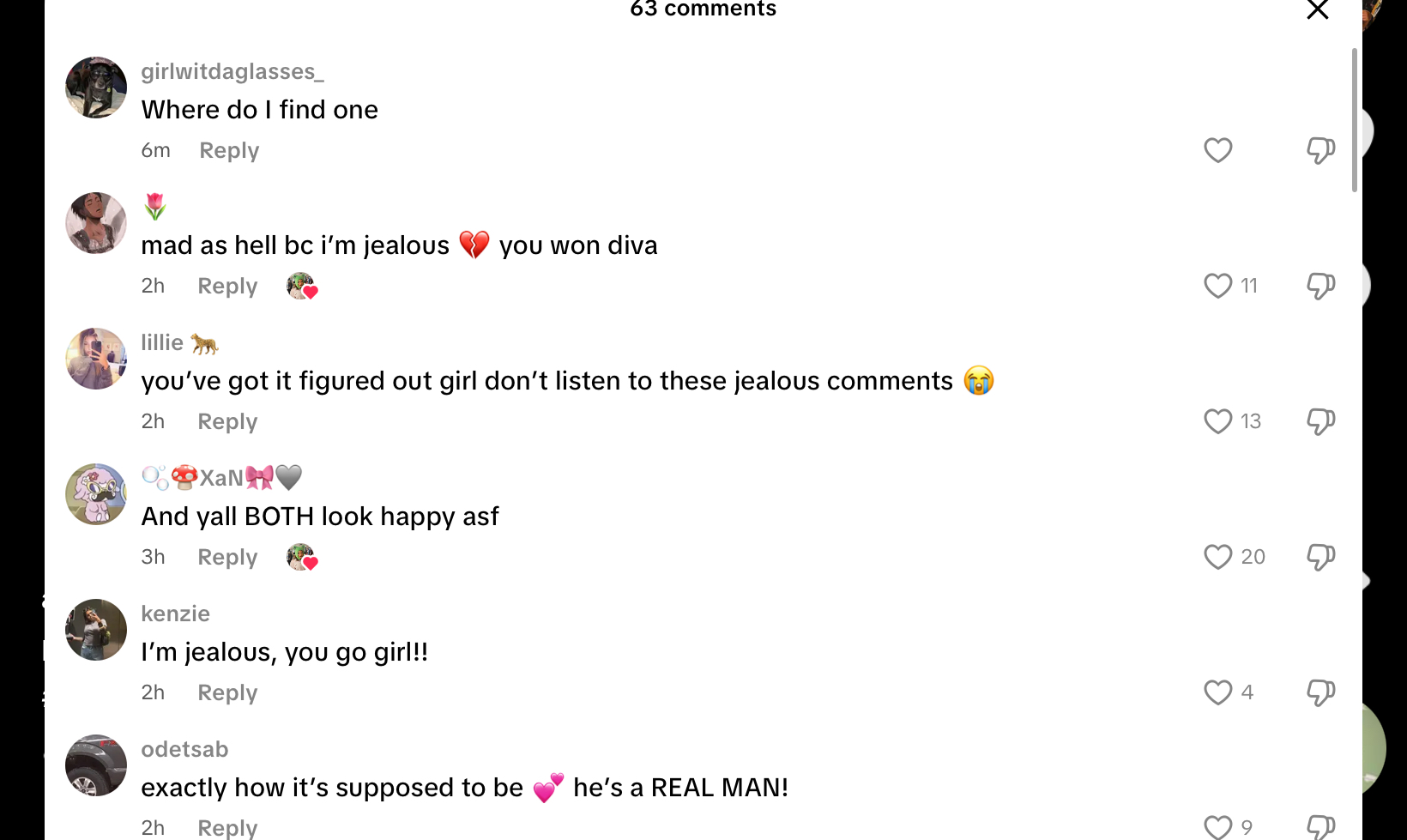Image resolution: width=1407 pixels, height=840 pixels.
Task: Open lillie's profile picture
Action: [x=96, y=359]
